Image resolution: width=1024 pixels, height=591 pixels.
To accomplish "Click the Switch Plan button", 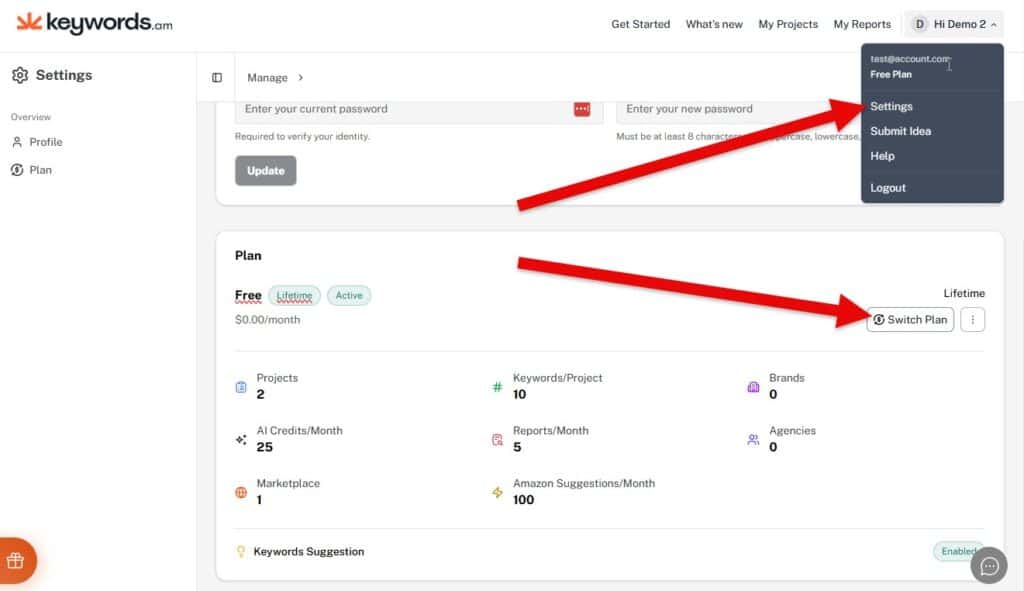I will pyautogui.click(x=909, y=320).
